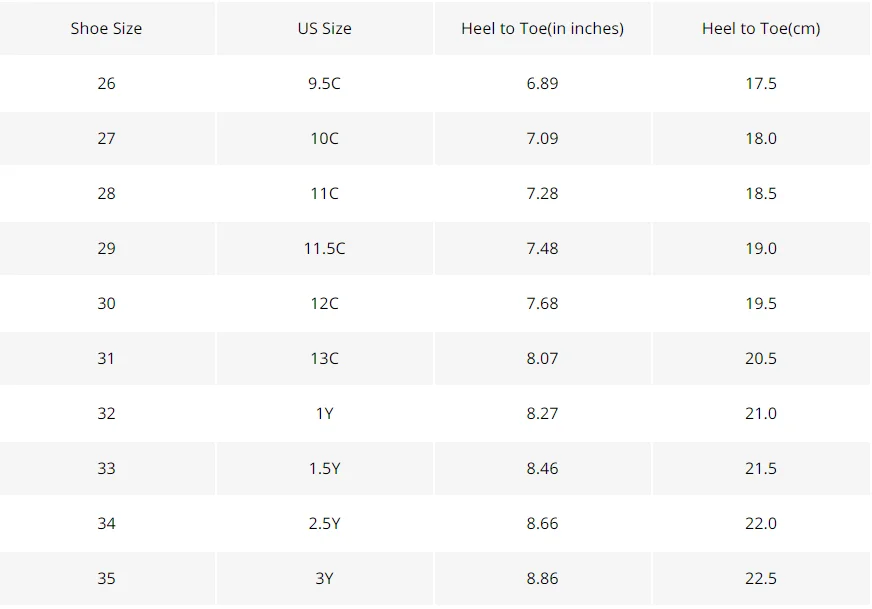Click the 1Y US size cell

pos(324,413)
